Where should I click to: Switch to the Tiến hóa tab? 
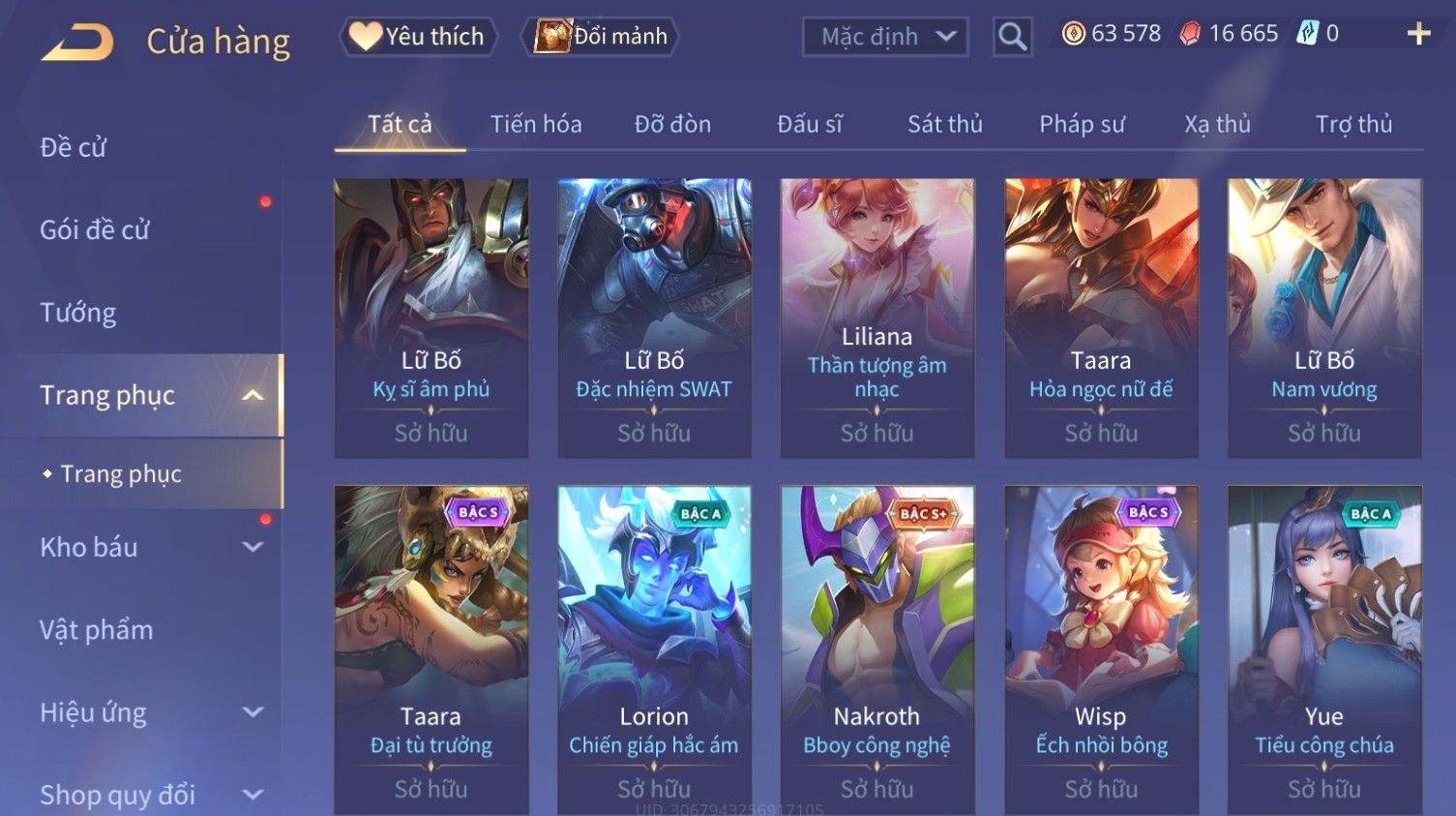pos(536,124)
